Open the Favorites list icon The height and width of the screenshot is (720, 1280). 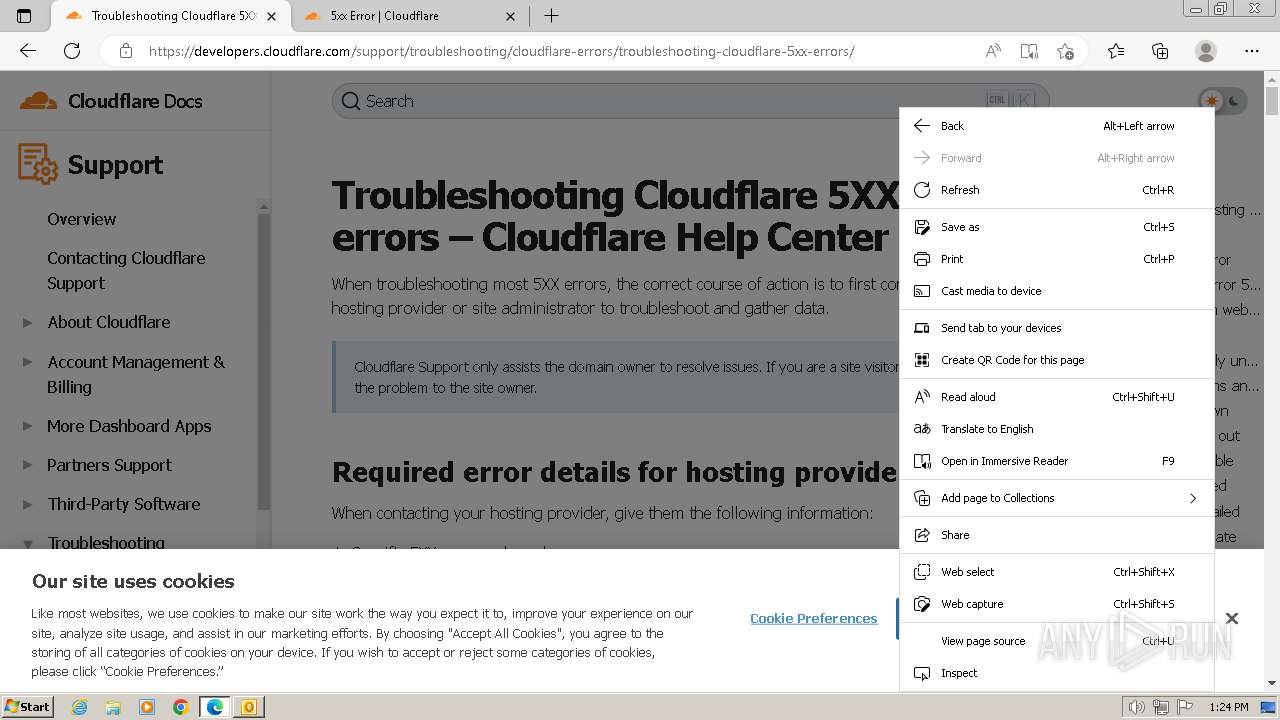1116,51
